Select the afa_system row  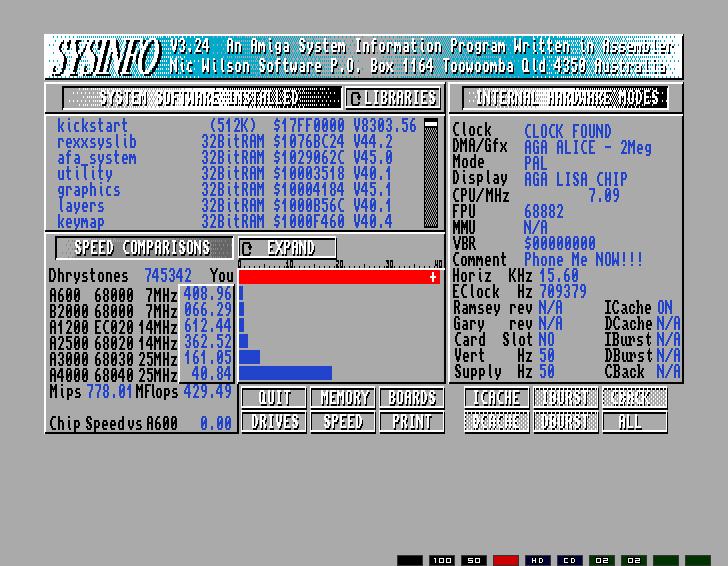(225, 158)
